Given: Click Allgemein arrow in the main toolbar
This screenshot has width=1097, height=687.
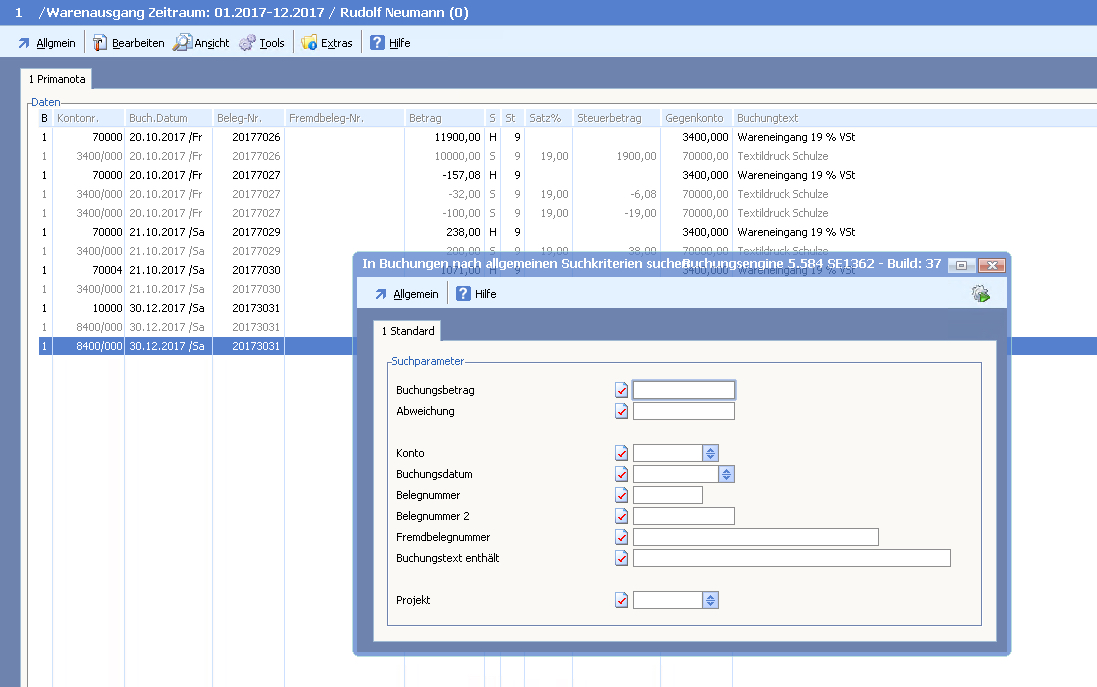Looking at the screenshot, I should pos(46,43).
